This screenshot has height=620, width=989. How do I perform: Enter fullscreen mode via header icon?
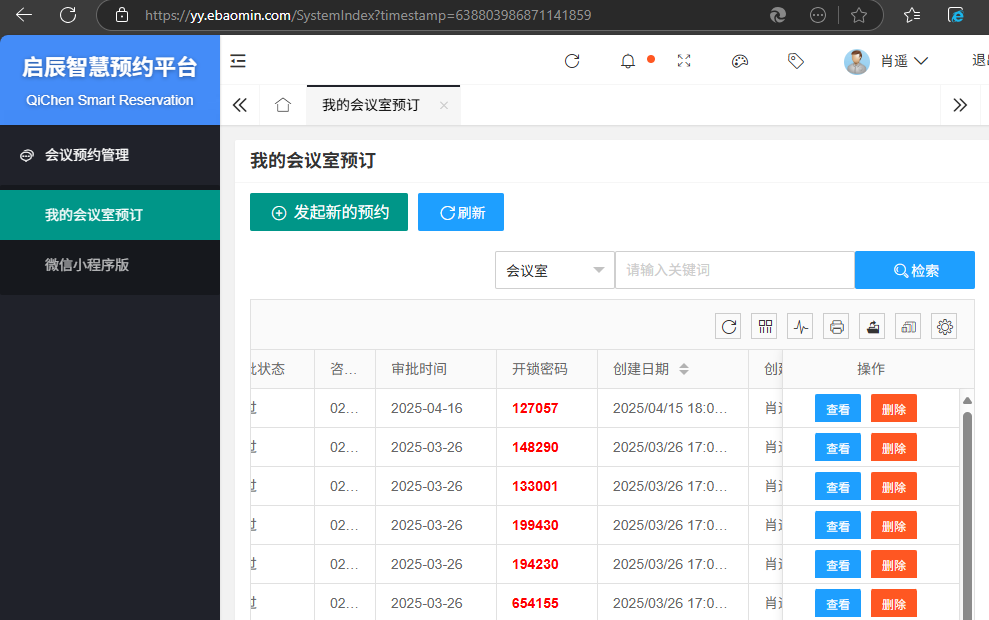[684, 61]
